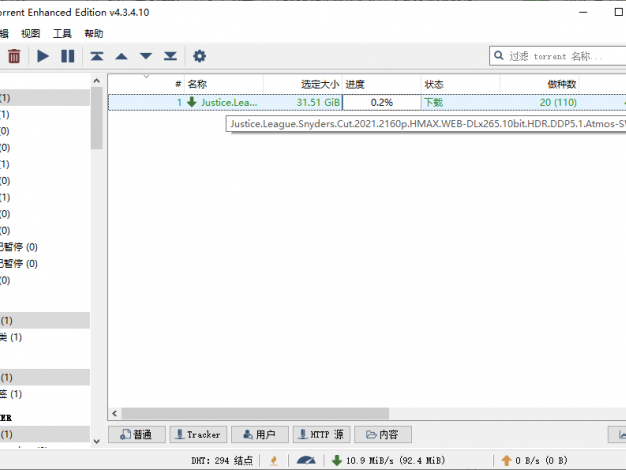Click the horizontal scrollbar thumb in torrent list
Screen dimensions: 626x470
[x=255, y=413]
